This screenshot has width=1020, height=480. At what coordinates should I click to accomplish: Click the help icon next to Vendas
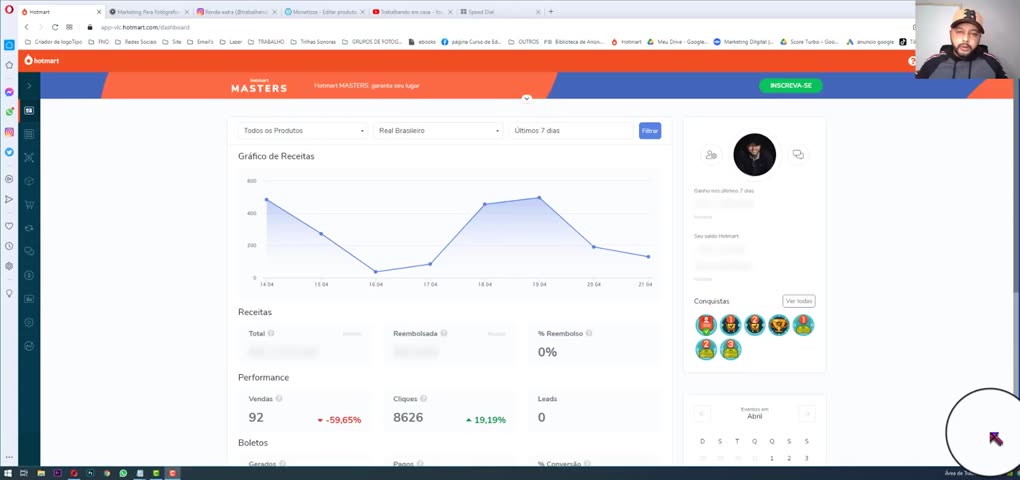[279, 399]
